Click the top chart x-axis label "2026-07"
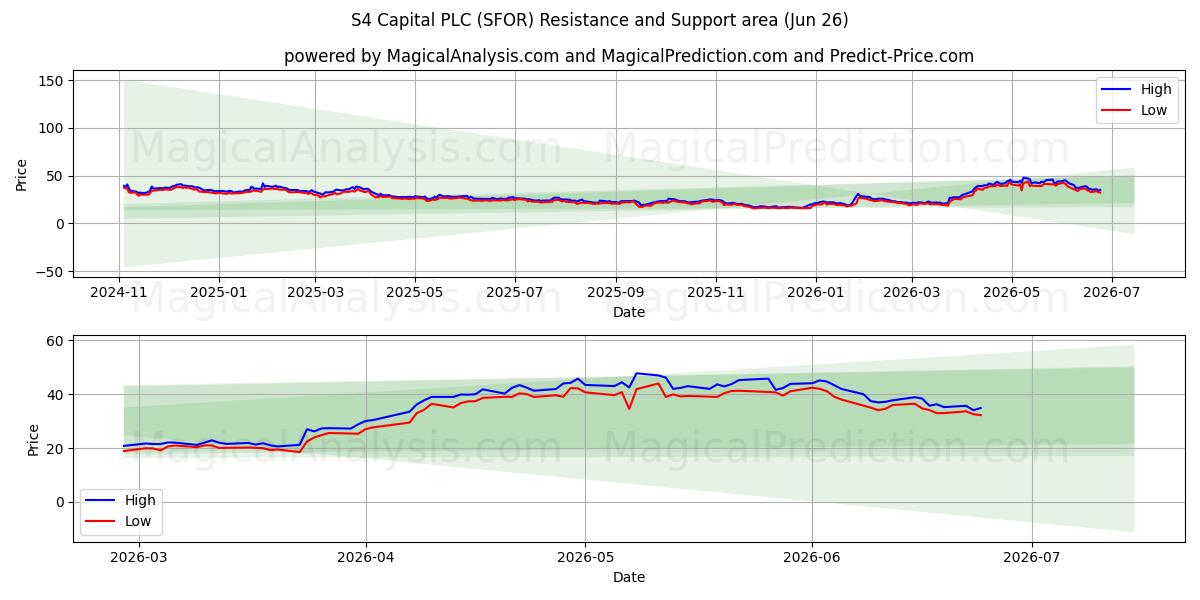Viewport: 1200px width, 600px height. coord(1111,292)
